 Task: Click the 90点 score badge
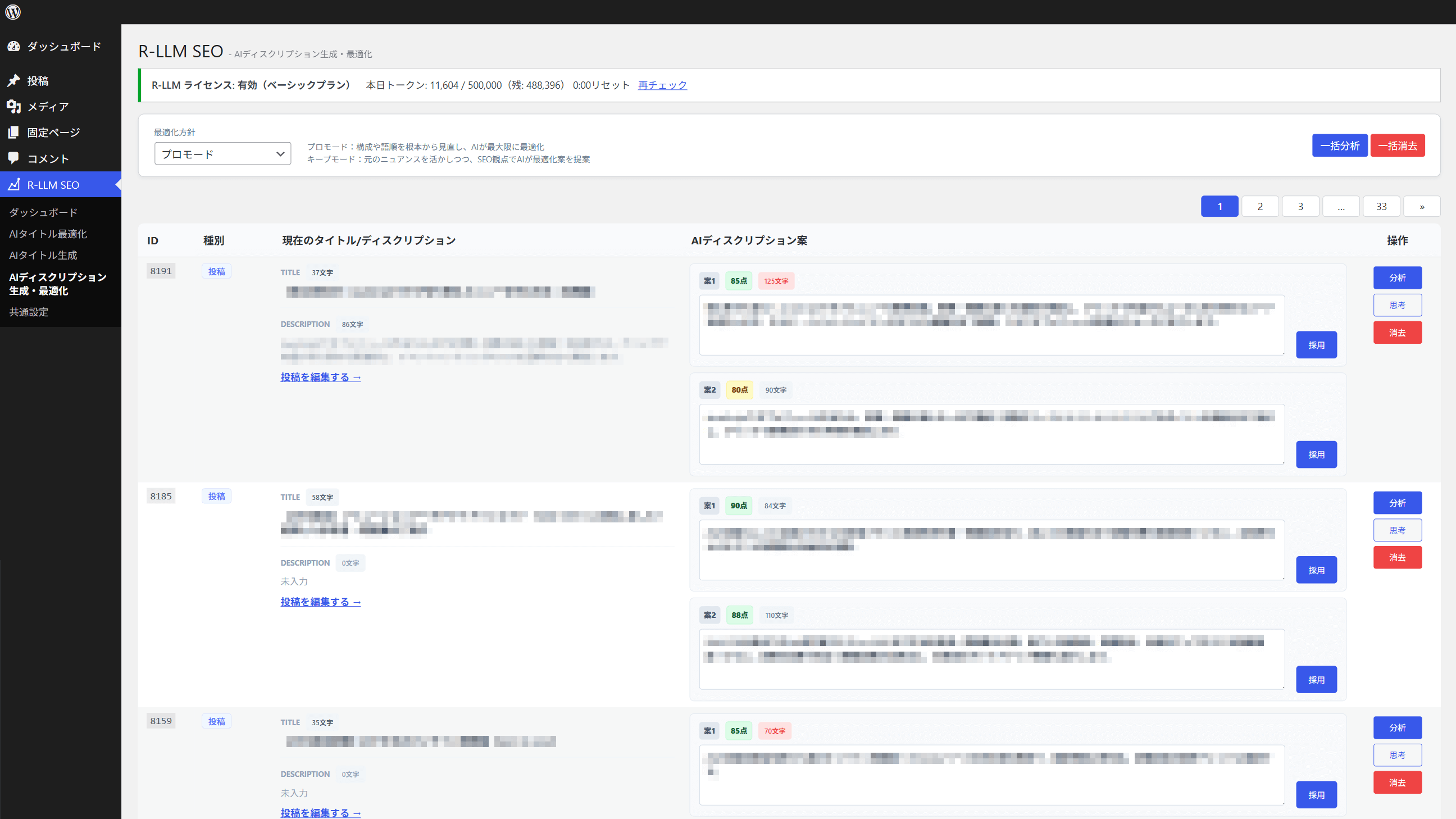tap(739, 506)
